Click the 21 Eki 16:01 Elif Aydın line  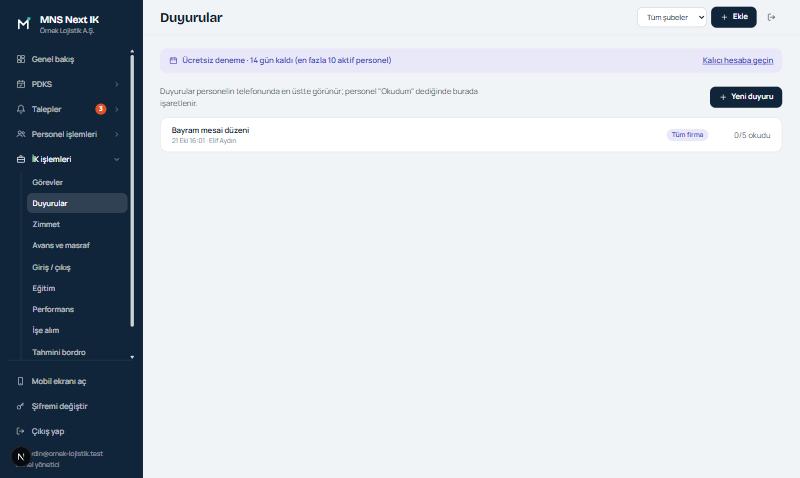pyautogui.click(x=204, y=141)
